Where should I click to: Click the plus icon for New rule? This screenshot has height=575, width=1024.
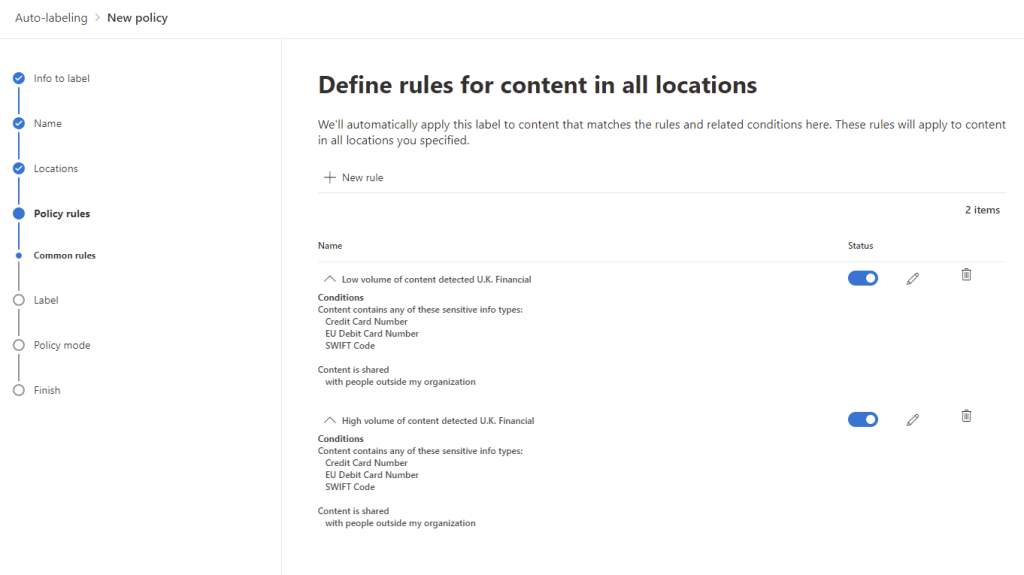(x=330, y=178)
